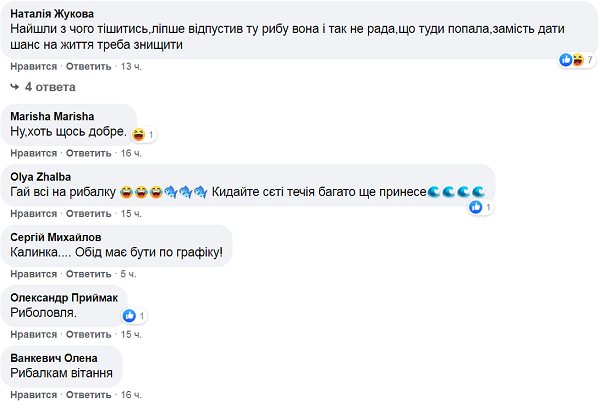Open reactions on Наталія Жукова's comment
This screenshot has width=600, height=413.
coord(577,60)
